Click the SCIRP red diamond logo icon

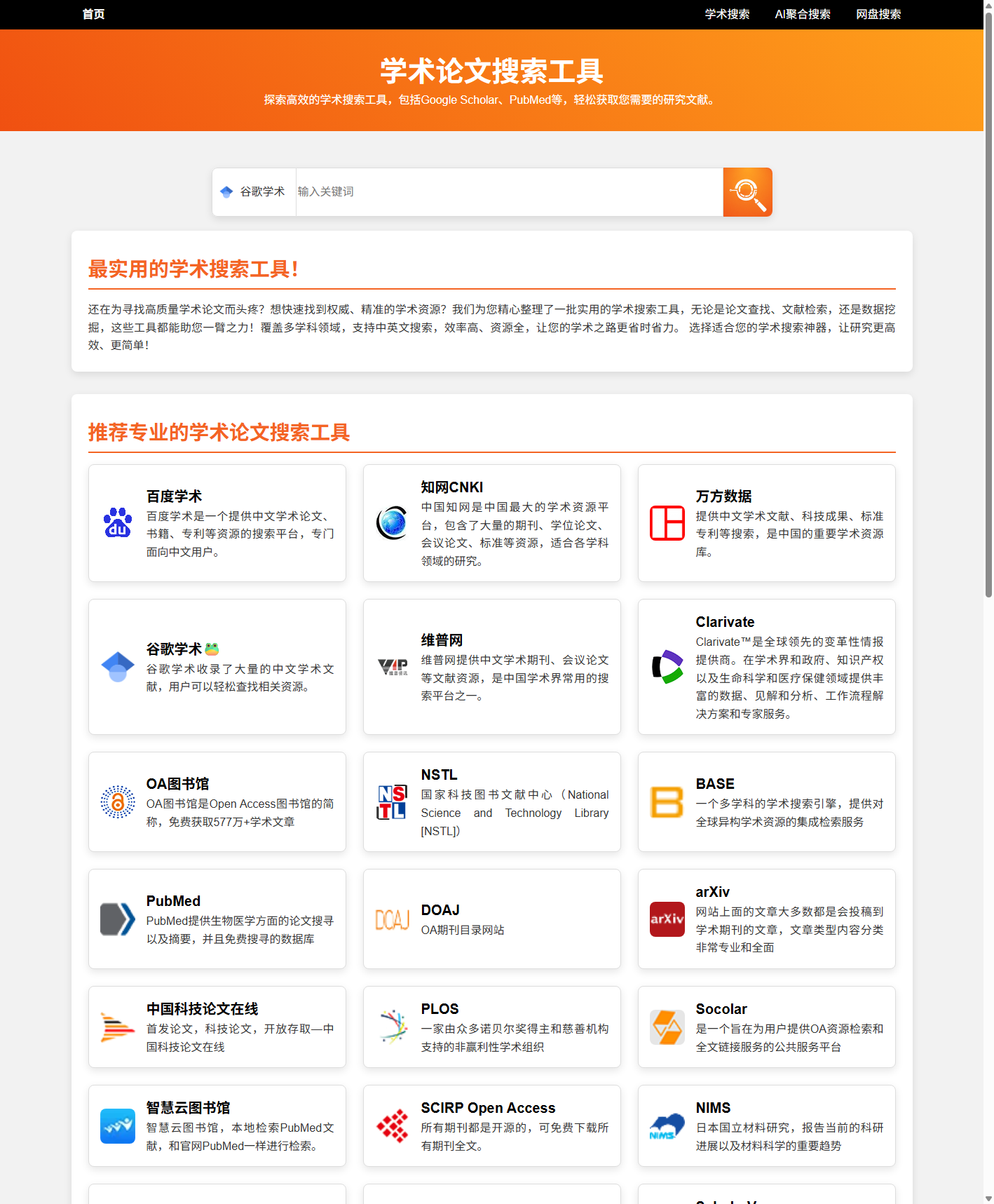coord(393,1126)
